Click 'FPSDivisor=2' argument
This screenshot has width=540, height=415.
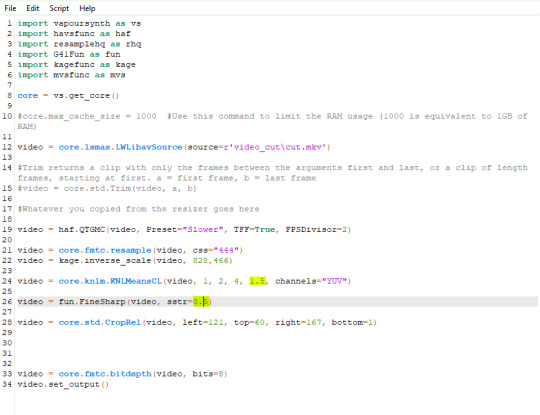point(316,230)
